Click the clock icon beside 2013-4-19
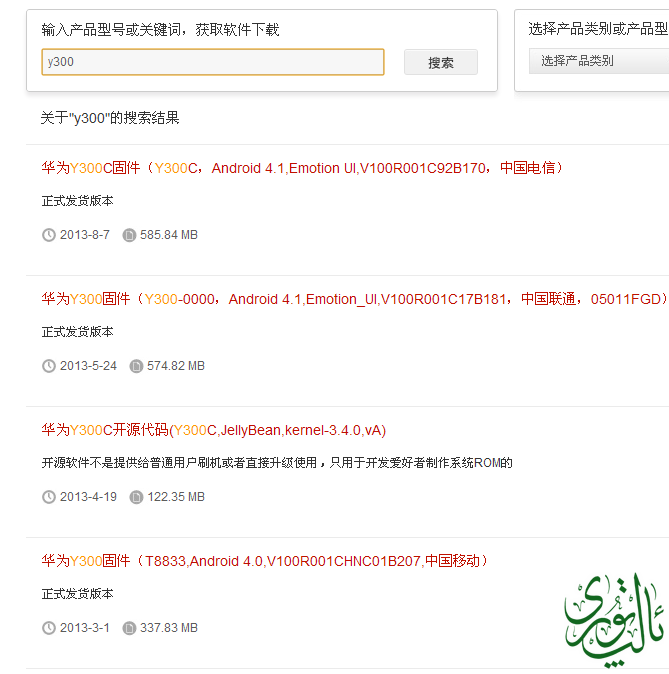Screen dimensions: 669x674 pyautogui.click(x=49, y=497)
